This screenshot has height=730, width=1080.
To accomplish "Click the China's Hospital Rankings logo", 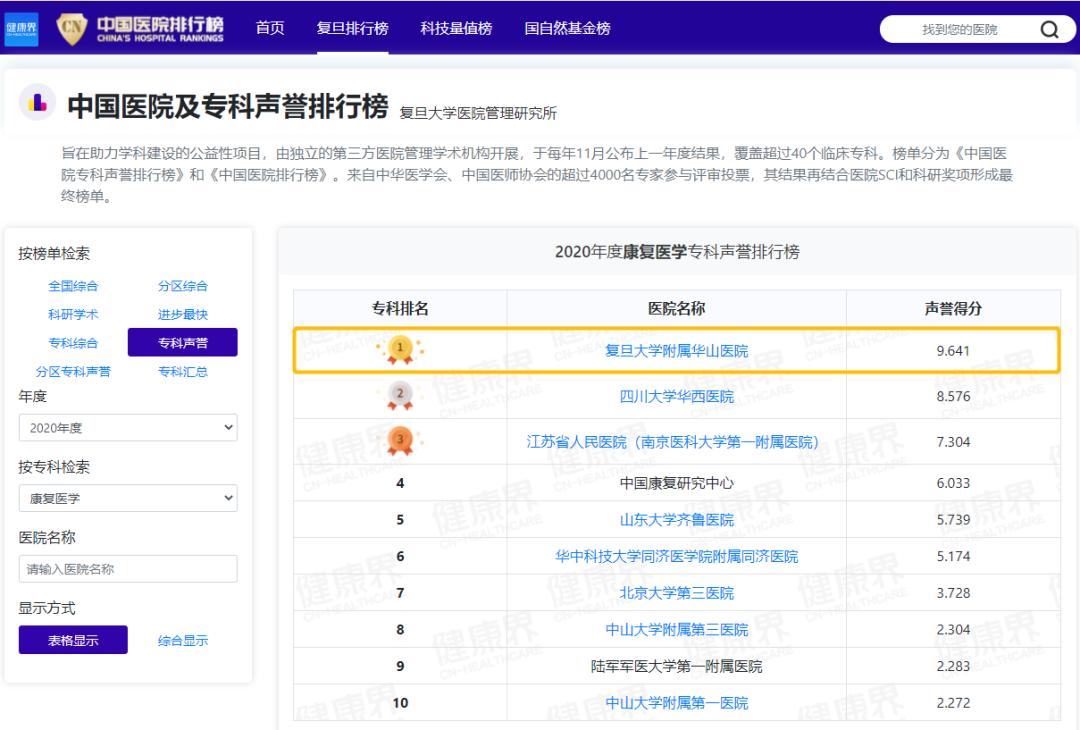I will pos(141,29).
